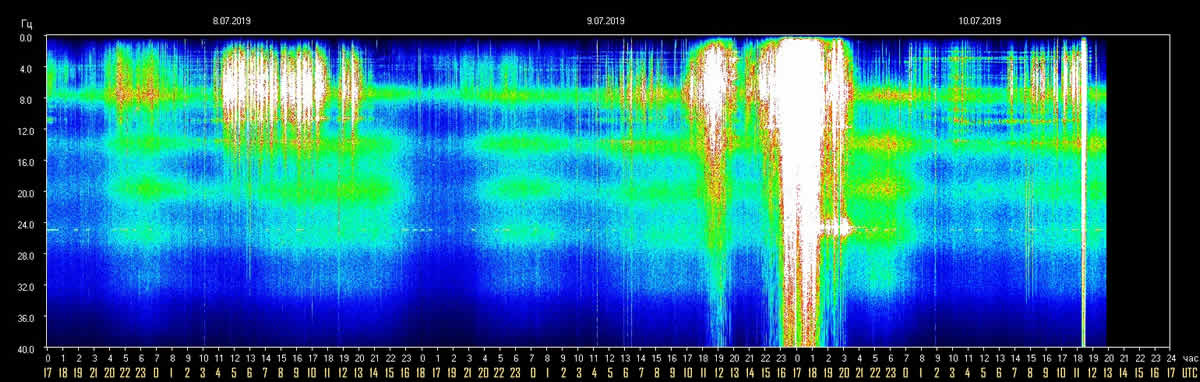Click the 4.0 frequency axis label
The width and height of the screenshot is (1200, 382).
(x=26, y=69)
